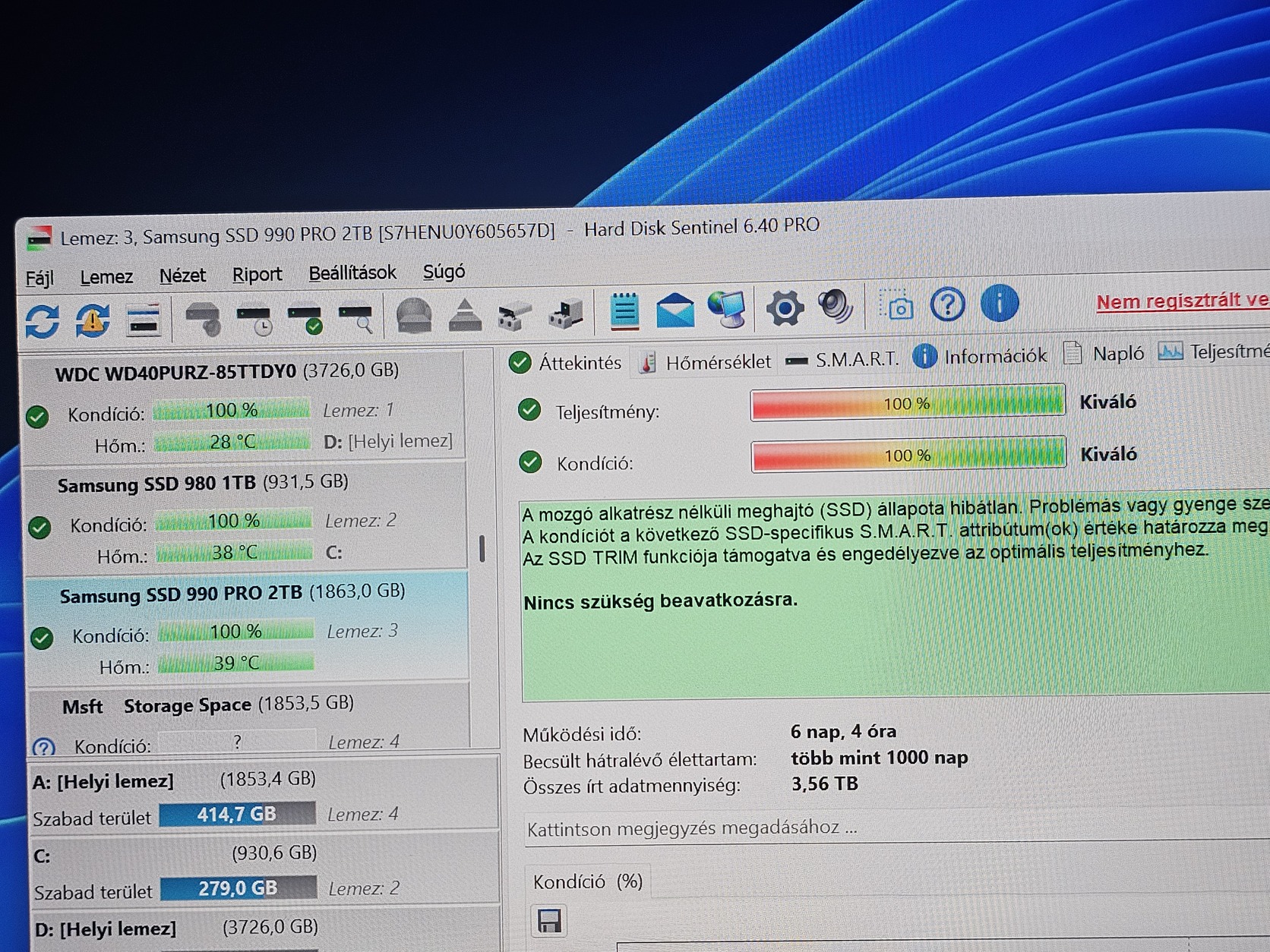Open the Nézet menu
The image size is (1270, 952).
coord(182,276)
